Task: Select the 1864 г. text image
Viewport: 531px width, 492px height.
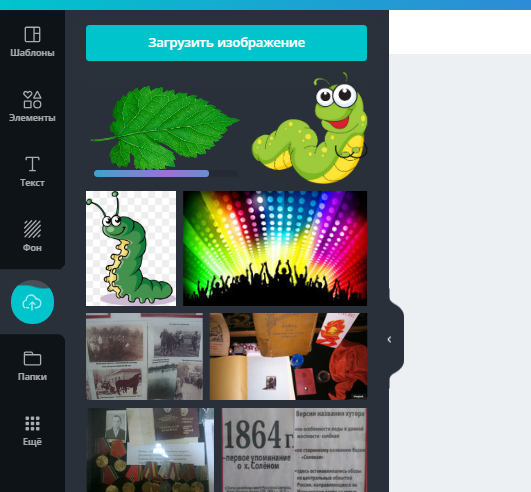Action: (294, 450)
